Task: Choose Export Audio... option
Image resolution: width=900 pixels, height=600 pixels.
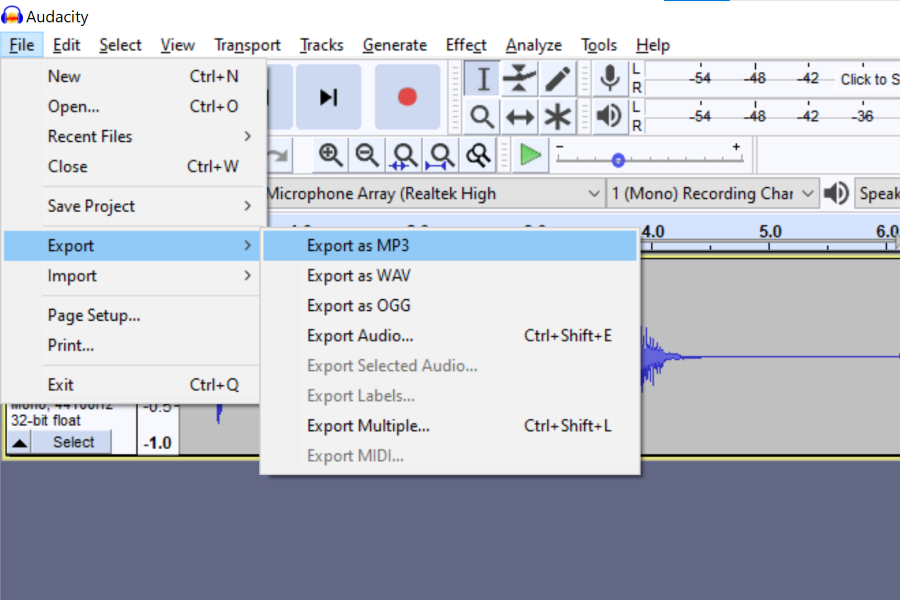Action: pyautogui.click(x=450, y=336)
